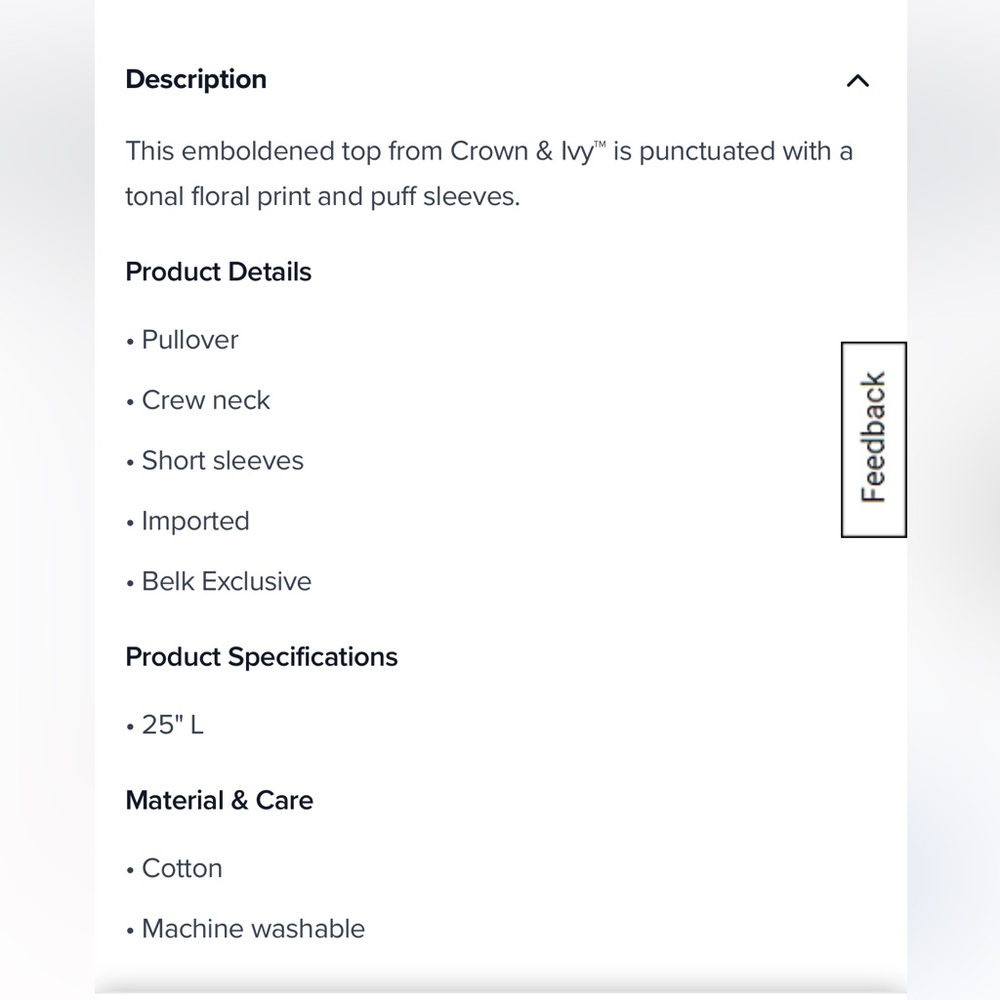The height and width of the screenshot is (1000, 1000).
Task: Click the trademark symbol after Ivy
Action: 600,146
